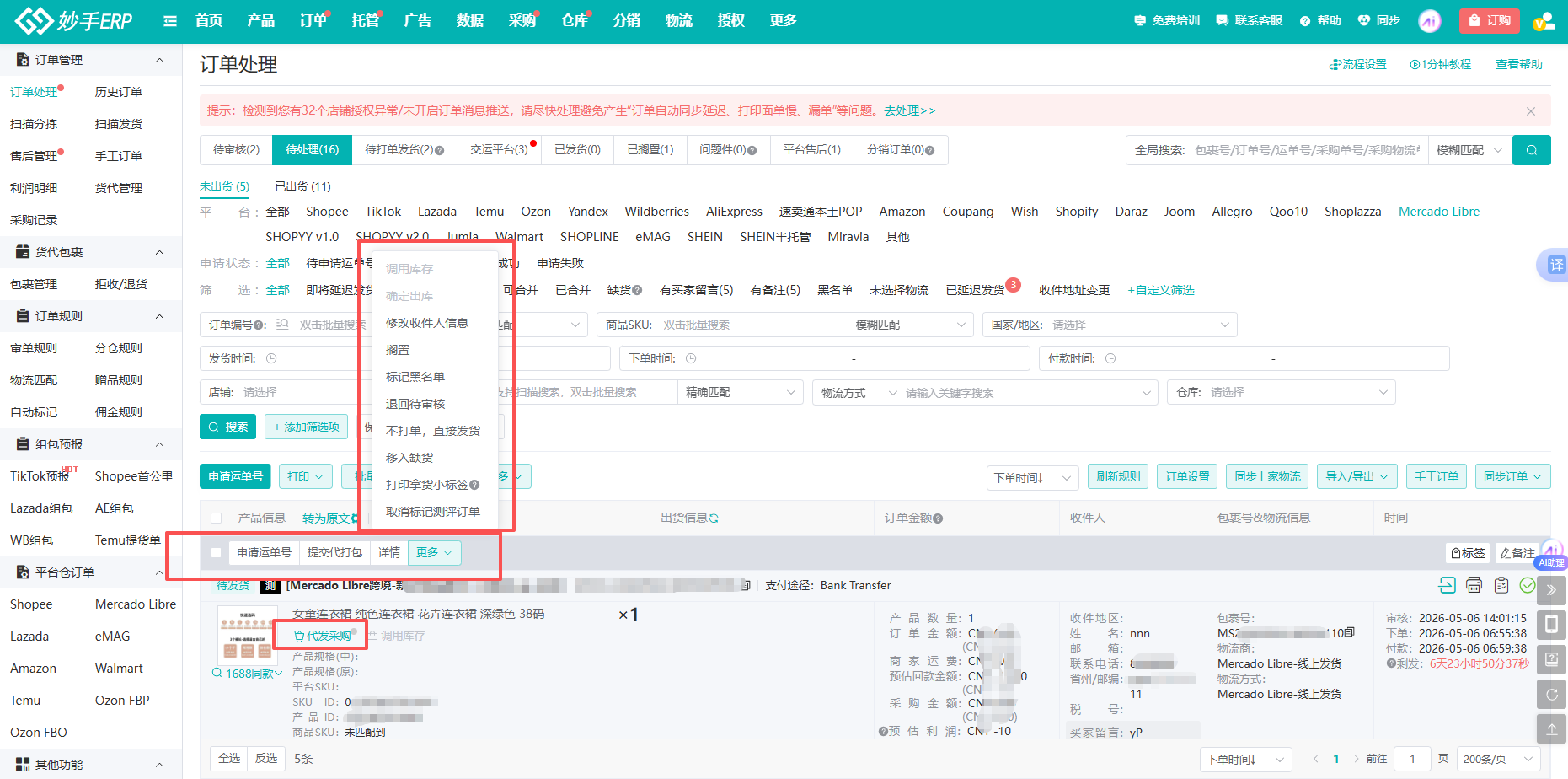
Task: Click the green checkmark circle icon on the order
Action: [1527, 585]
